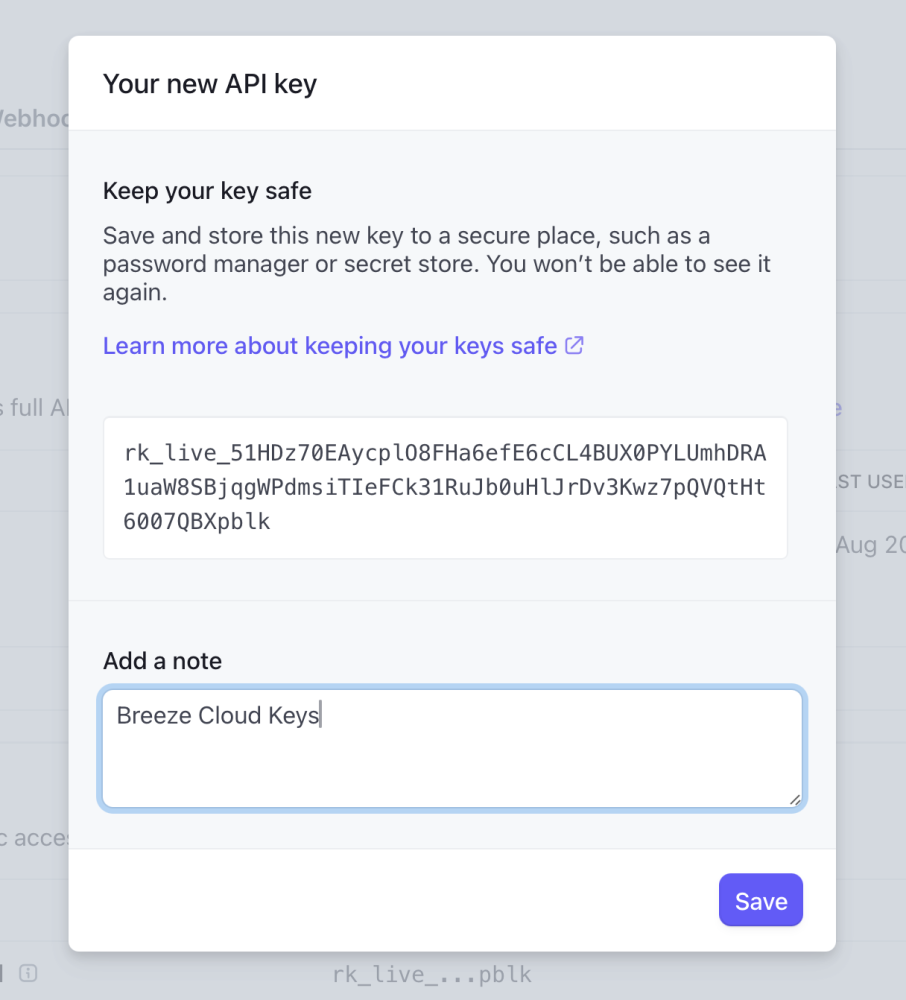This screenshot has height=1000, width=906.
Task: Click the "Keep your key safe" heading
Action: coord(207,191)
